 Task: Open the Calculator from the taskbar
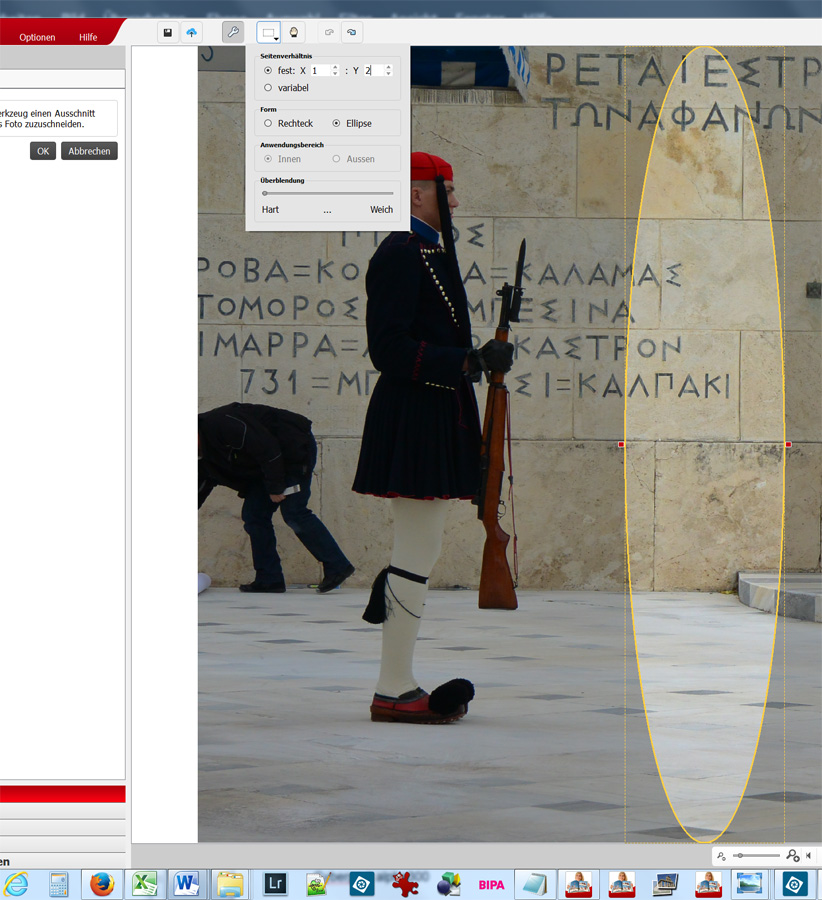coord(59,885)
